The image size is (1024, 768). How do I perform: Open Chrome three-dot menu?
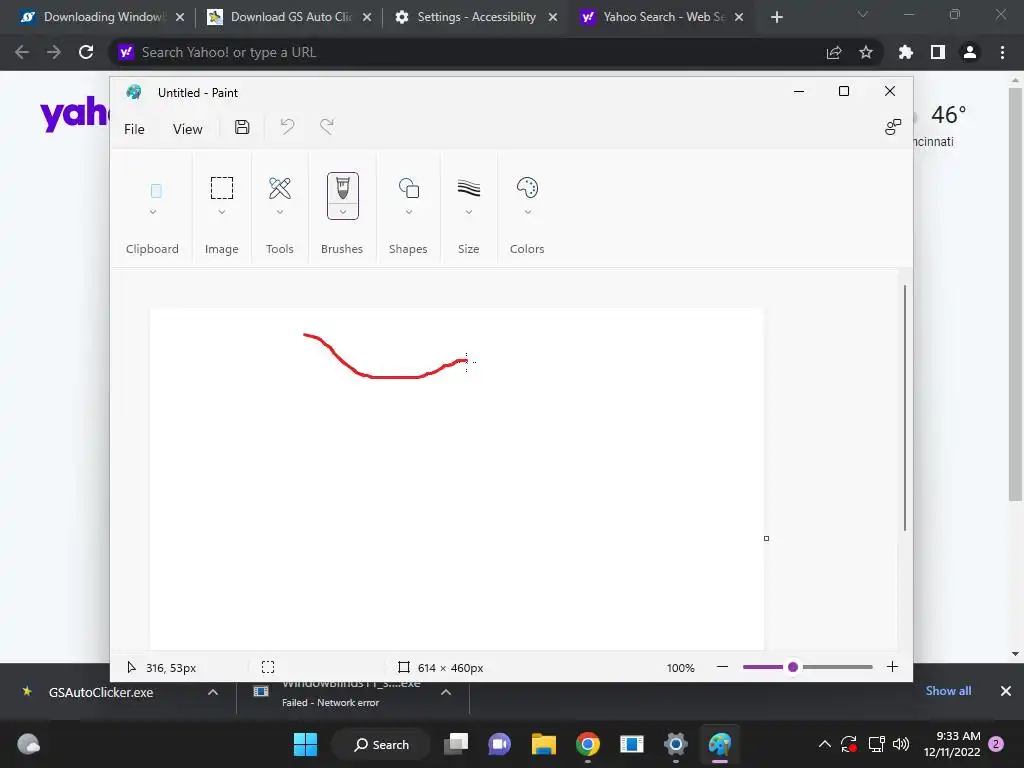click(x=1002, y=52)
